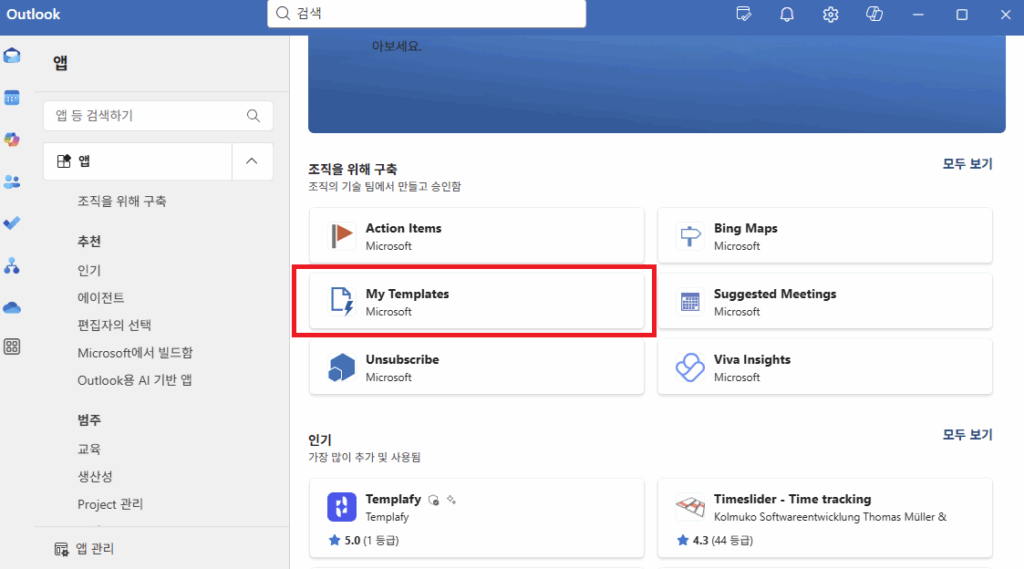Focus the 앱 등 검색하기 field
Screen dimensions: 1024x569
(158, 116)
